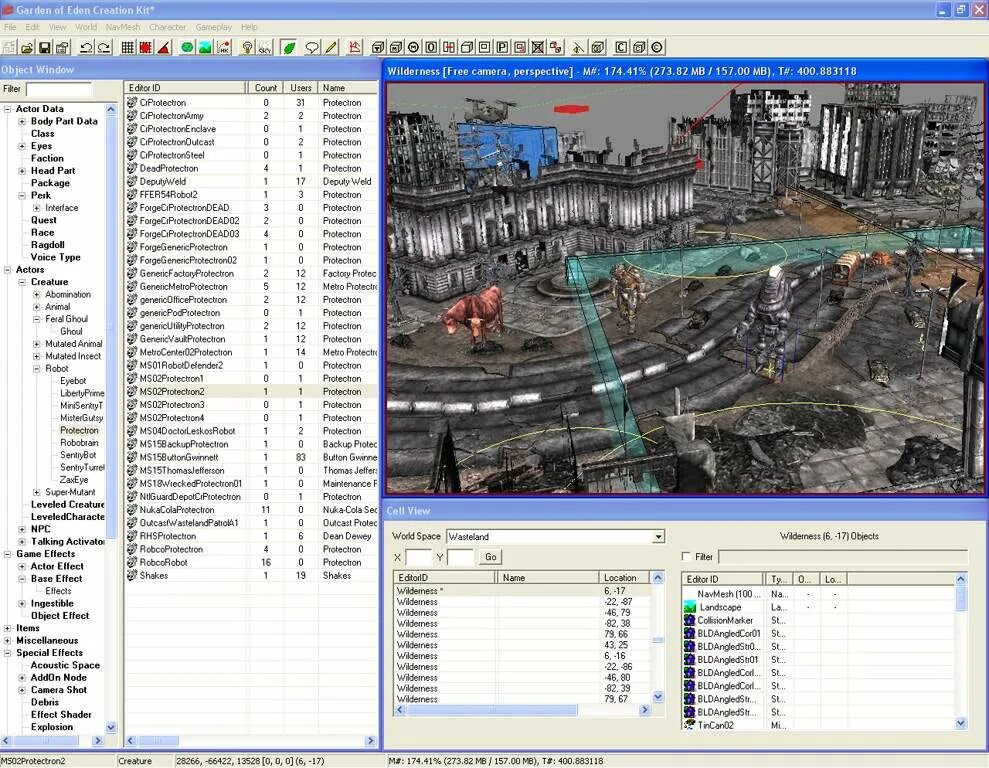Screen dimensions: 989x768
Task: Click the red triangle toolbar icon
Action: click(164, 47)
